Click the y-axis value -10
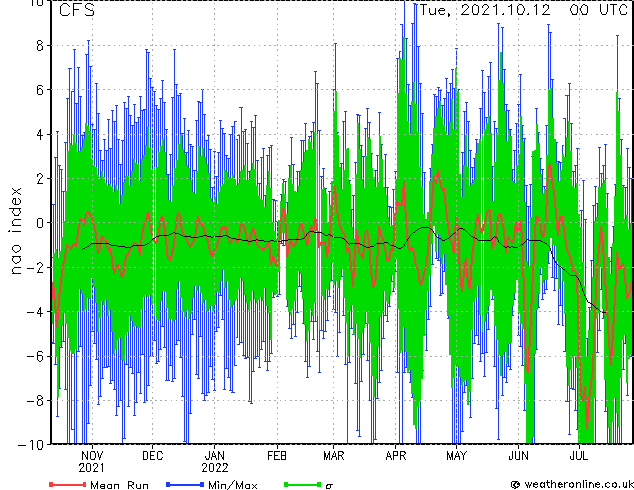The width and height of the screenshot is (634, 490). [x=31, y=445]
